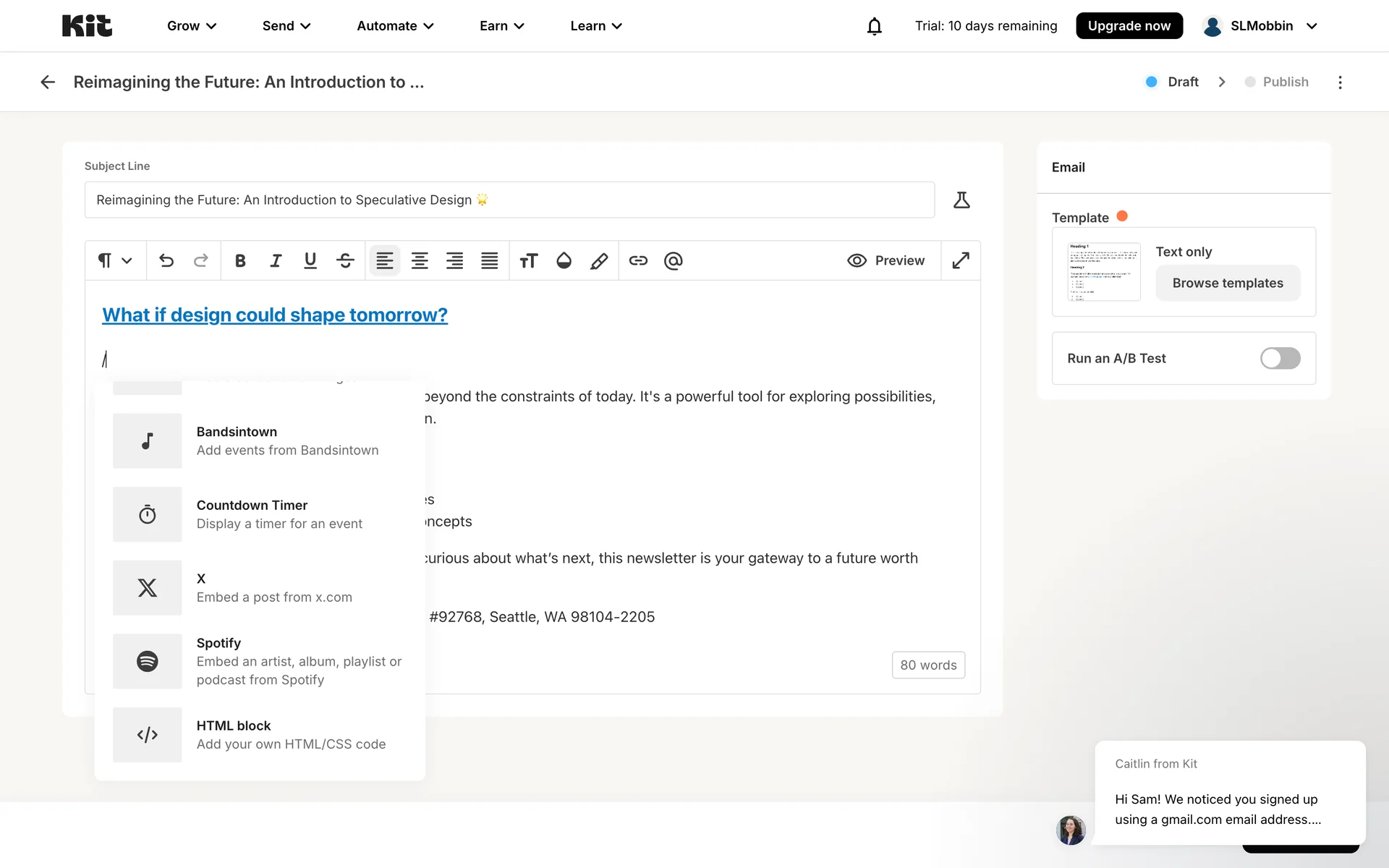Viewport: 1389px width, 868px height.
Task: Expand the Grow navigation menu
Action: 192,26
